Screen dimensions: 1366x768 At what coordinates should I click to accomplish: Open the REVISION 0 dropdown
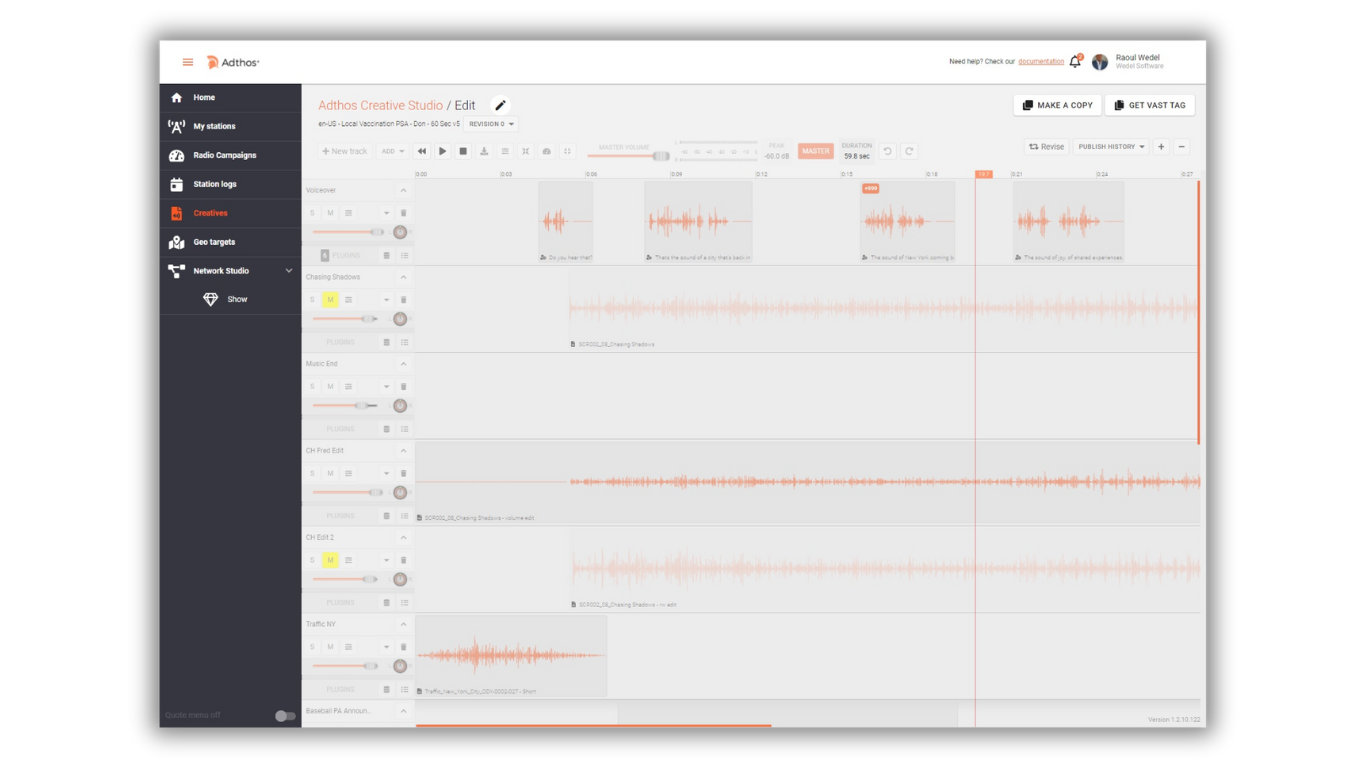pos(491,124)
